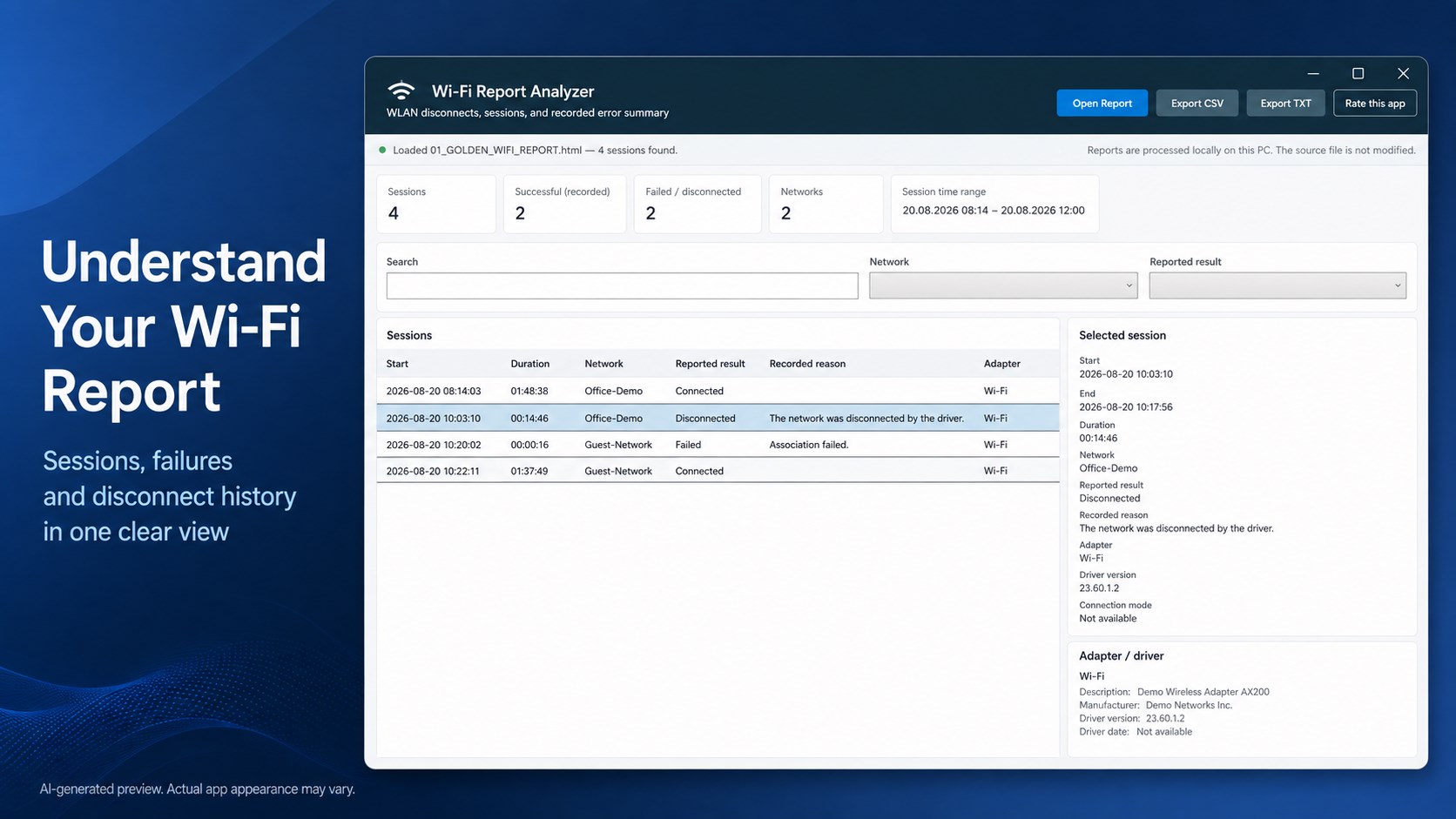Screen dimensions: 1456x819
Task: Click the Adapter column header
Action: pyautogui.click(x=1001, y=364)
